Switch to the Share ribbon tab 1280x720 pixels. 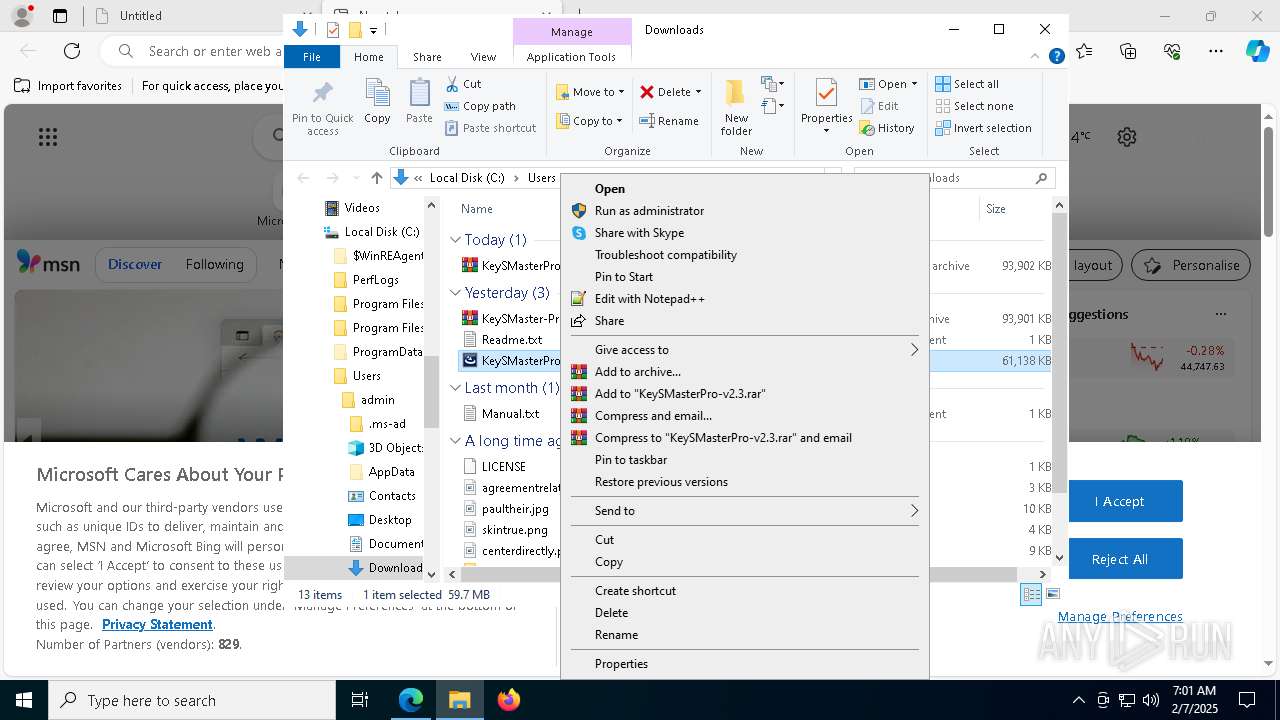(x=427, y=57)
